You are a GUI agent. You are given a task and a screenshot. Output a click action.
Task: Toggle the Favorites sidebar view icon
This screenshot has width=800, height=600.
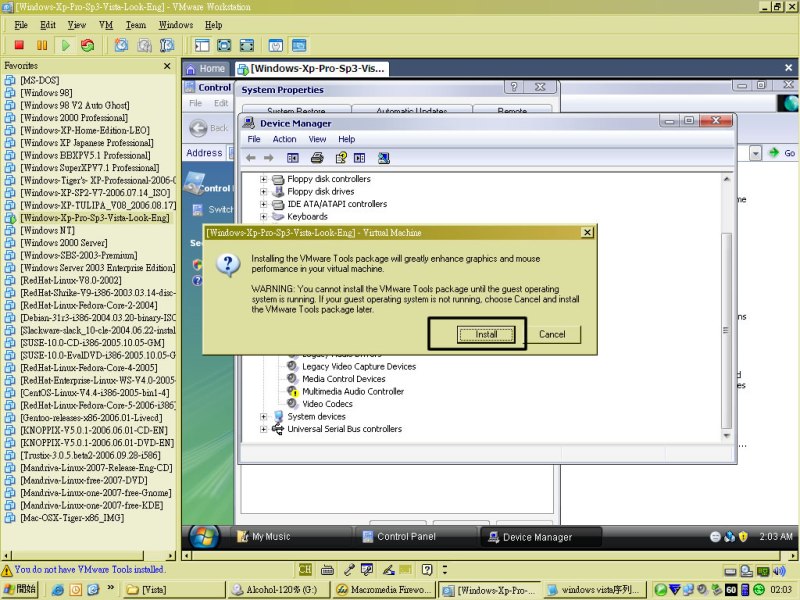tap(202, 45)
